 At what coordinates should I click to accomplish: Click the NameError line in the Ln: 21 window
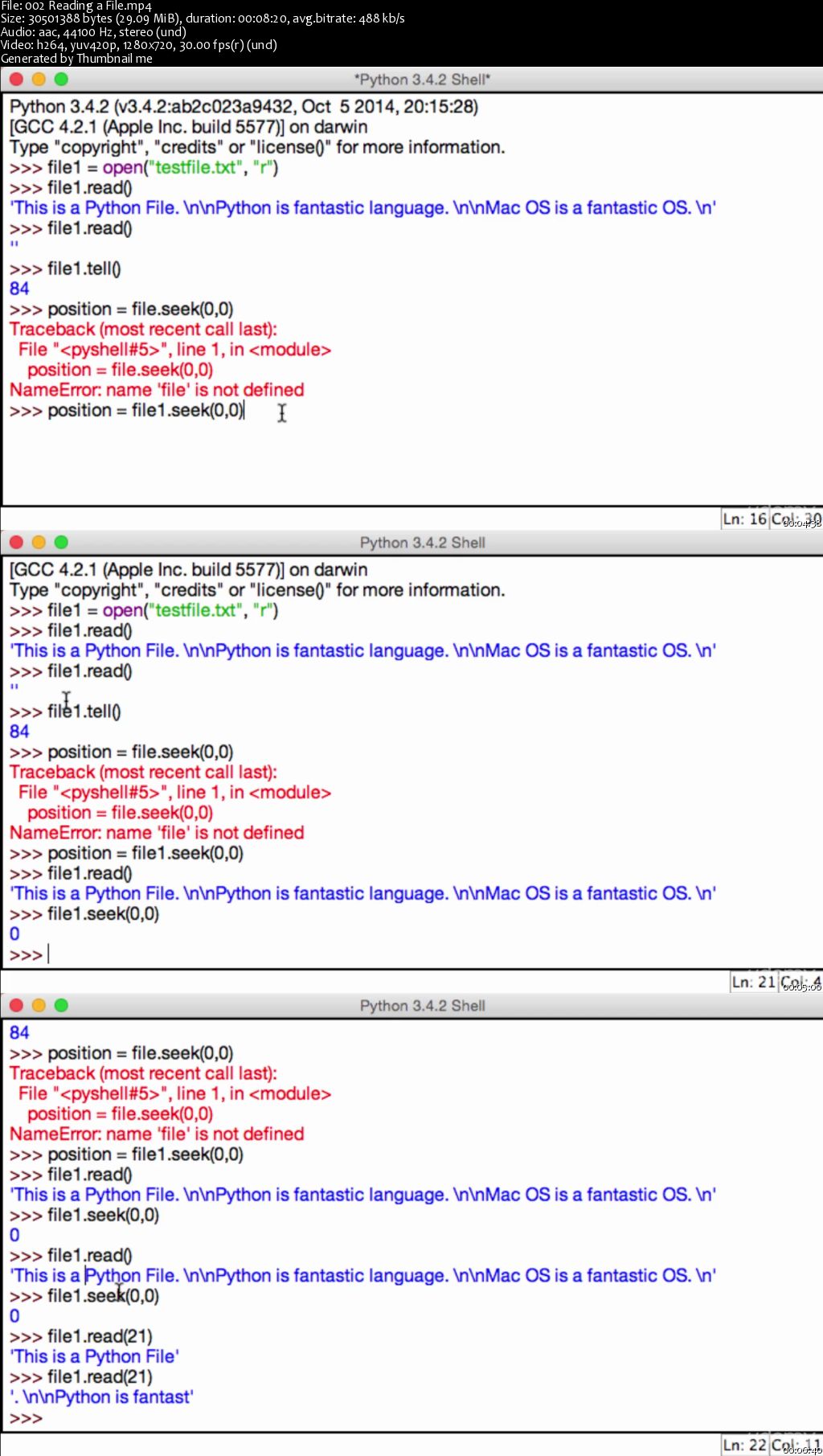[157, 833]
